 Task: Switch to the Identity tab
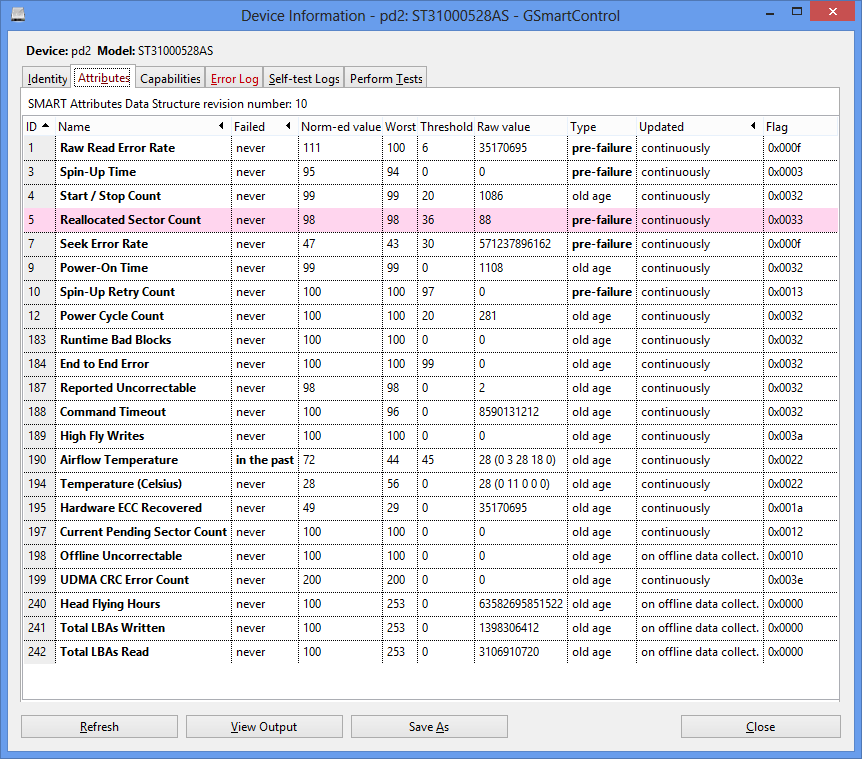pyautogui.click(x=48, y=79)
